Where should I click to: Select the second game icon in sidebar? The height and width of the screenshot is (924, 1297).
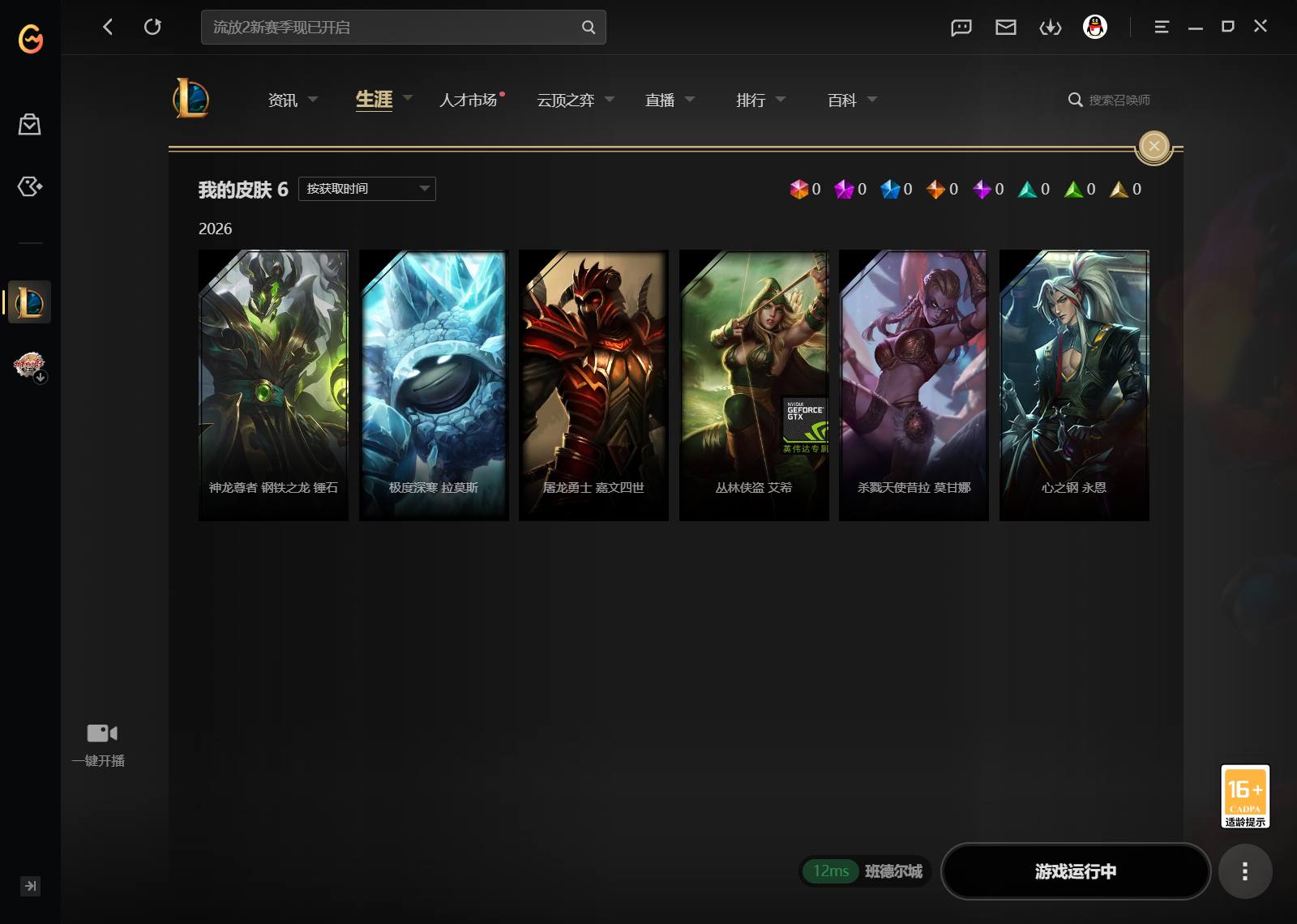tap(30, 366)
